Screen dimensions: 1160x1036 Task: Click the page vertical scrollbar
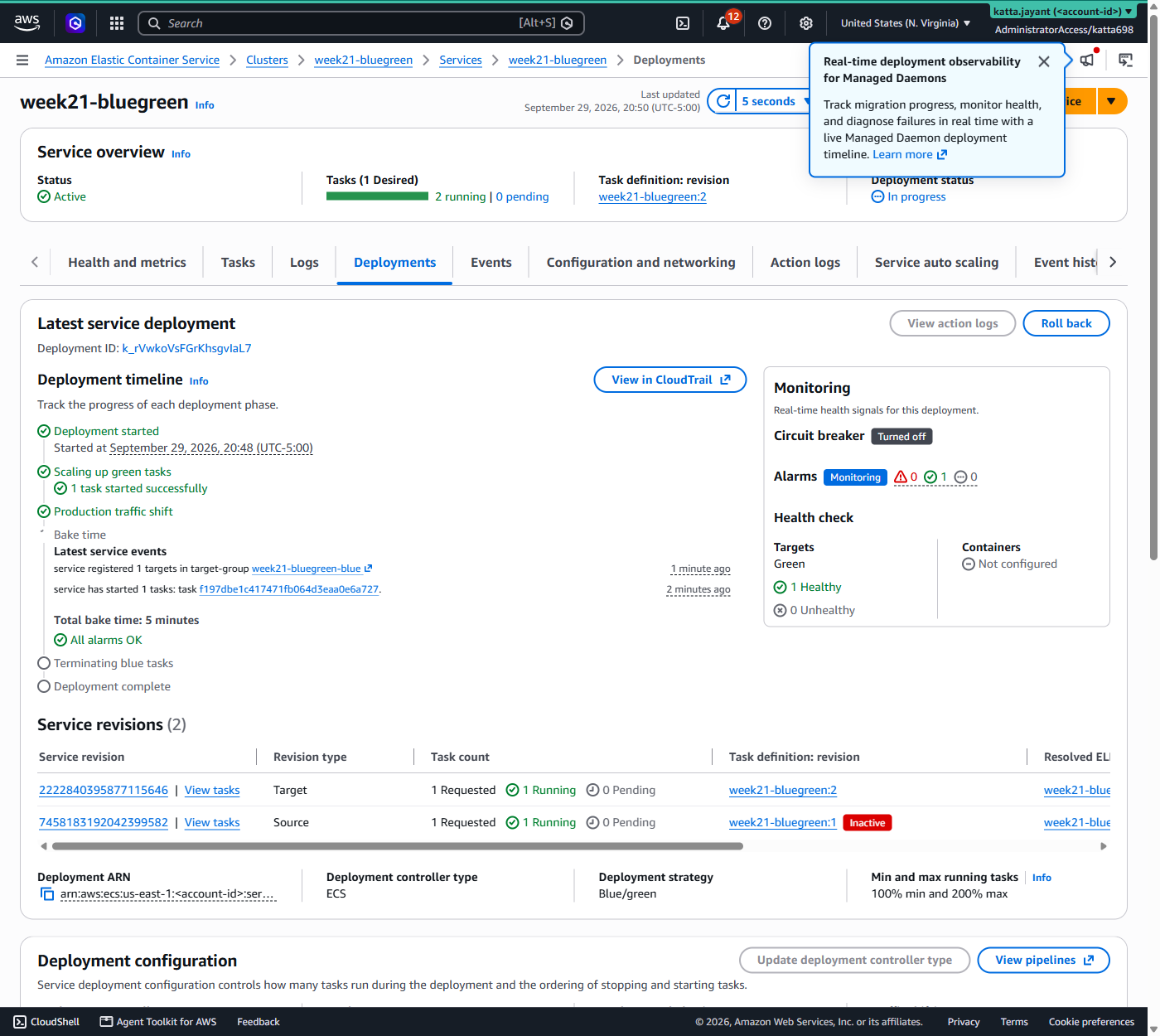[x=1153, y=286]
